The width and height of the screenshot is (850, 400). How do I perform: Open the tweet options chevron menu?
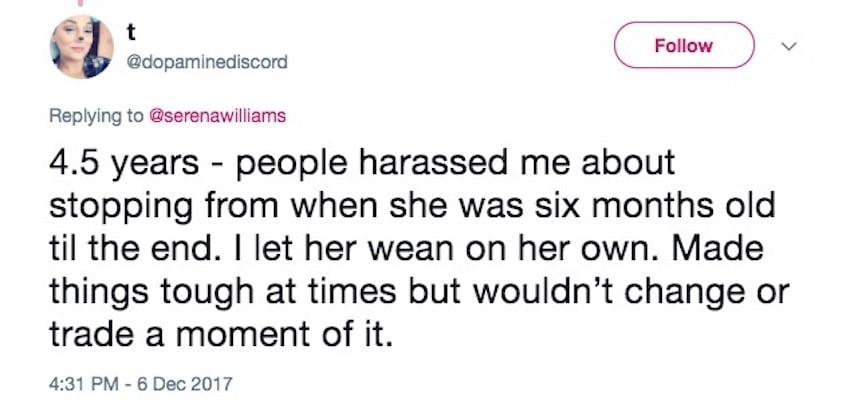[789, 48]
